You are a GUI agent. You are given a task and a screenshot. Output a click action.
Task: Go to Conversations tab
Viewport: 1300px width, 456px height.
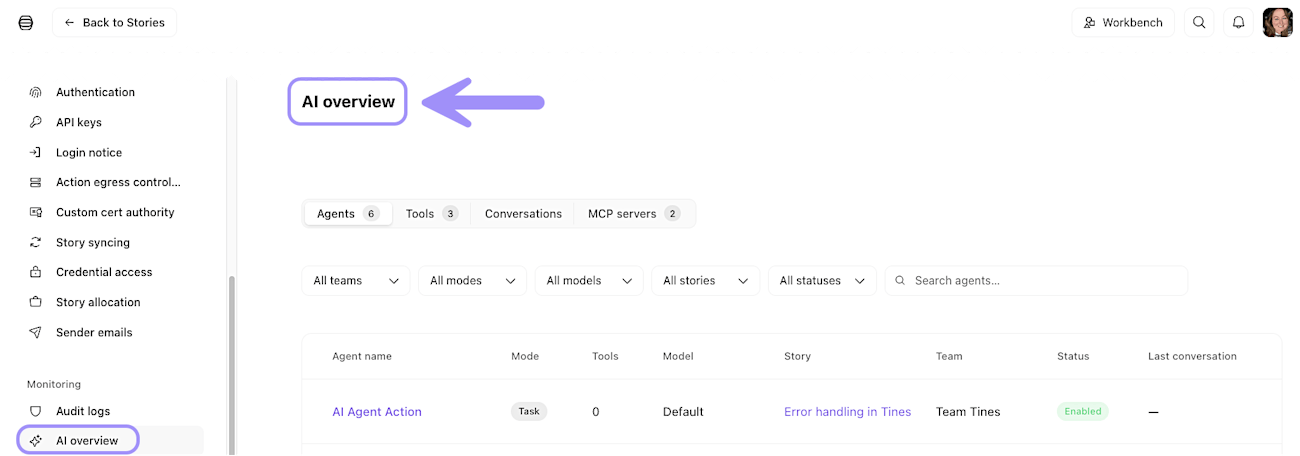click(523, 213)
